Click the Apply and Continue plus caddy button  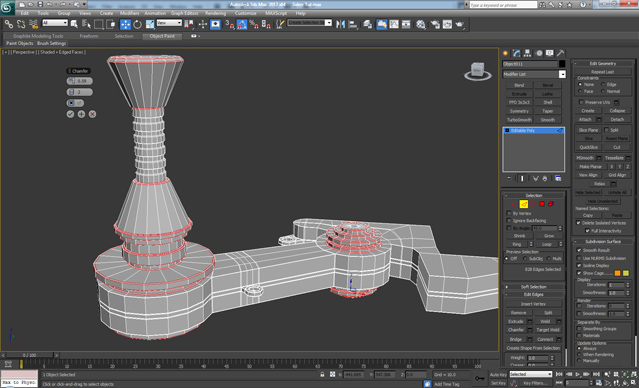coord(81,114)
